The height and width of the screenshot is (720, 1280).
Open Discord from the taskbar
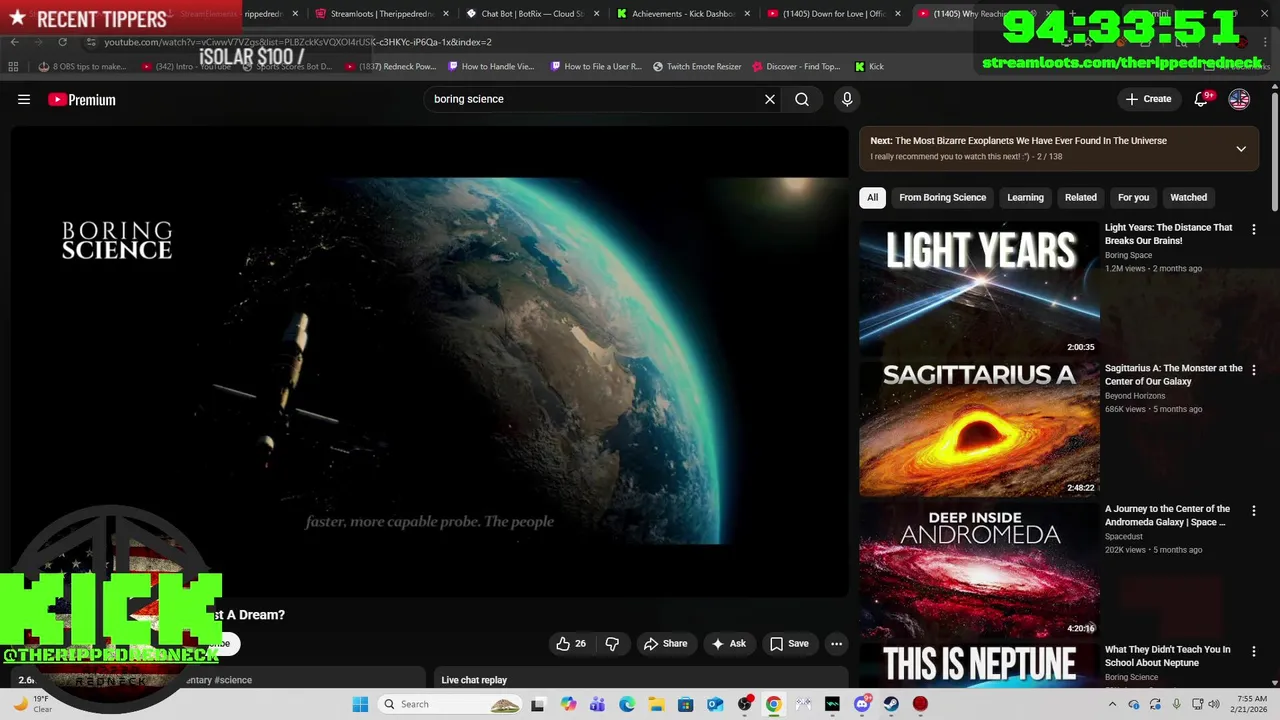(862, 704)
